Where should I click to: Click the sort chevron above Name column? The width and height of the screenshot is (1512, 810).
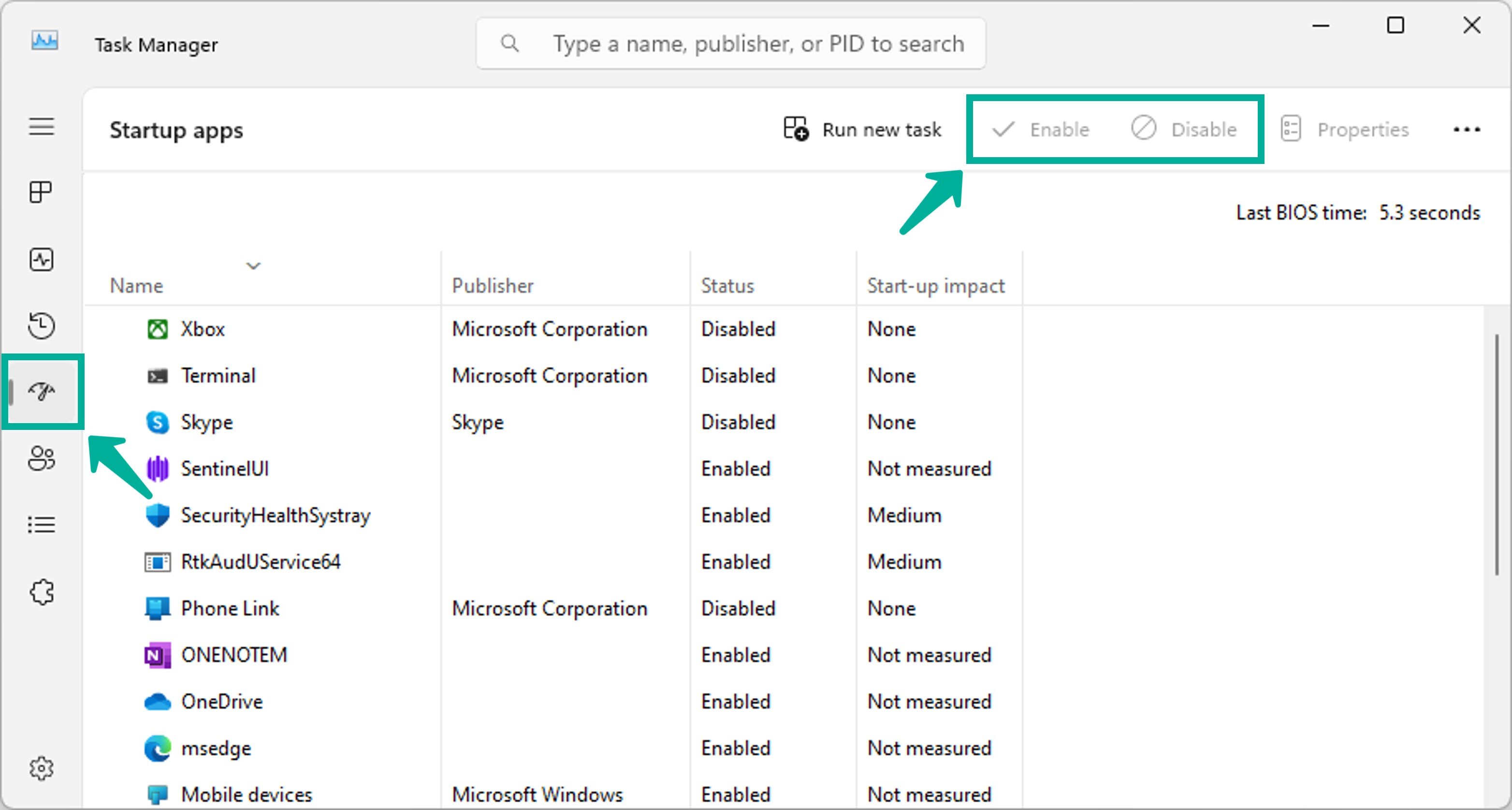point(253,266)
